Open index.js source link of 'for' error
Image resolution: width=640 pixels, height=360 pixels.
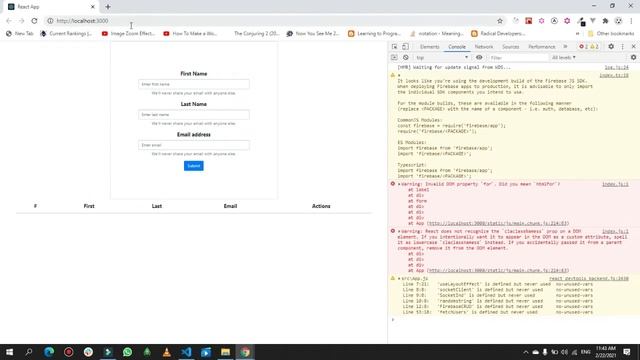pos(615,184)
